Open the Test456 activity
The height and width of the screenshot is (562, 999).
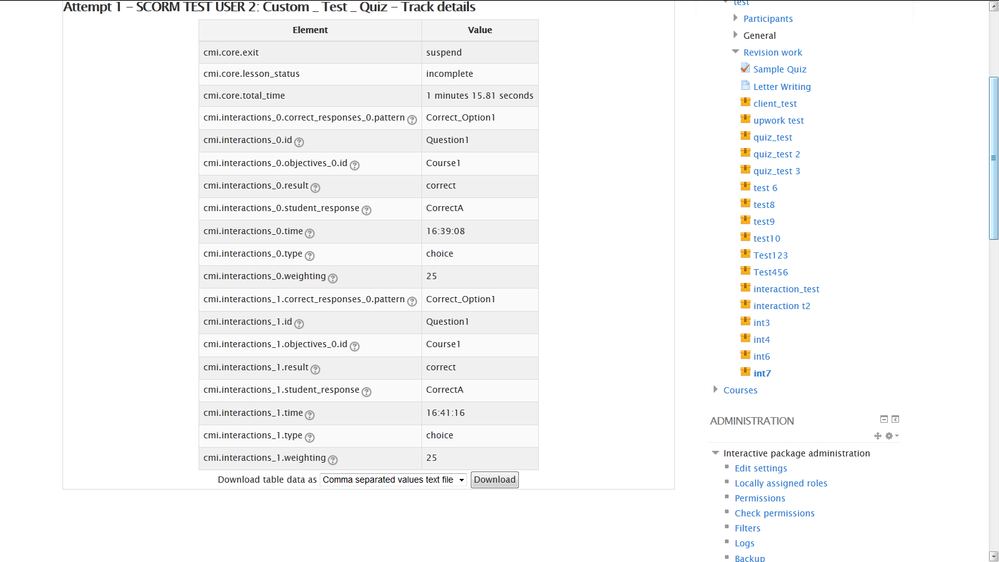coord(770,272)
